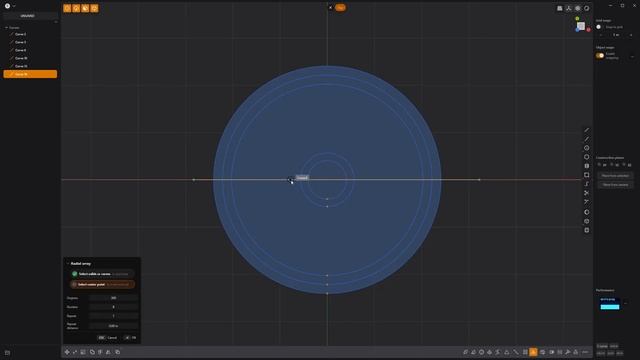Expand the Object snaps options arrow
Screen dimensions: 640x360
tap(632, 56)
